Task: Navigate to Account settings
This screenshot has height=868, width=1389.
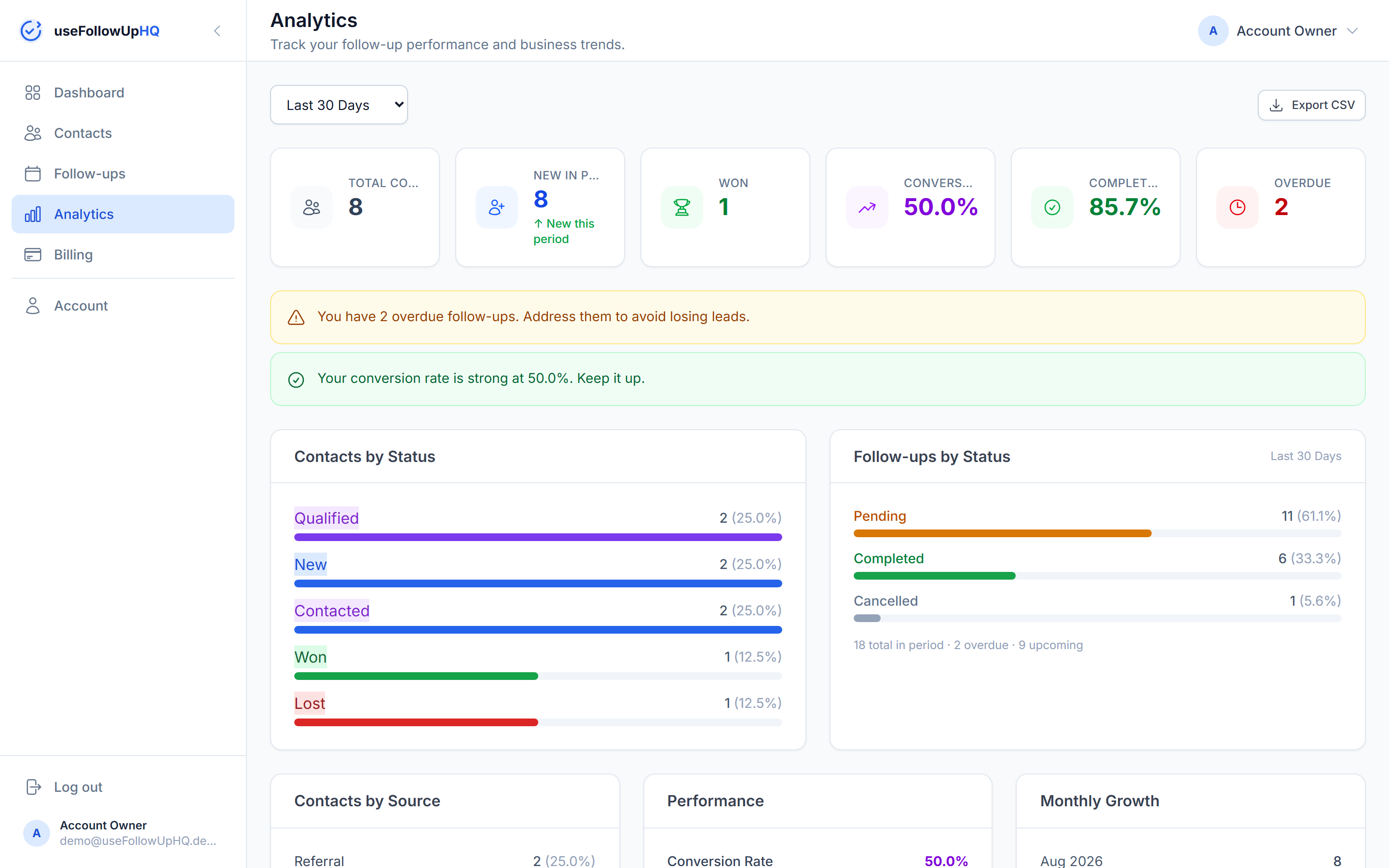Action: click(x=123, y=305)
